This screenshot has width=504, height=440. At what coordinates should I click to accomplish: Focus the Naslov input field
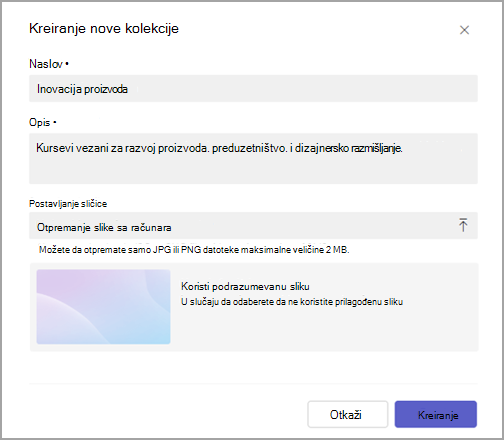253,88
